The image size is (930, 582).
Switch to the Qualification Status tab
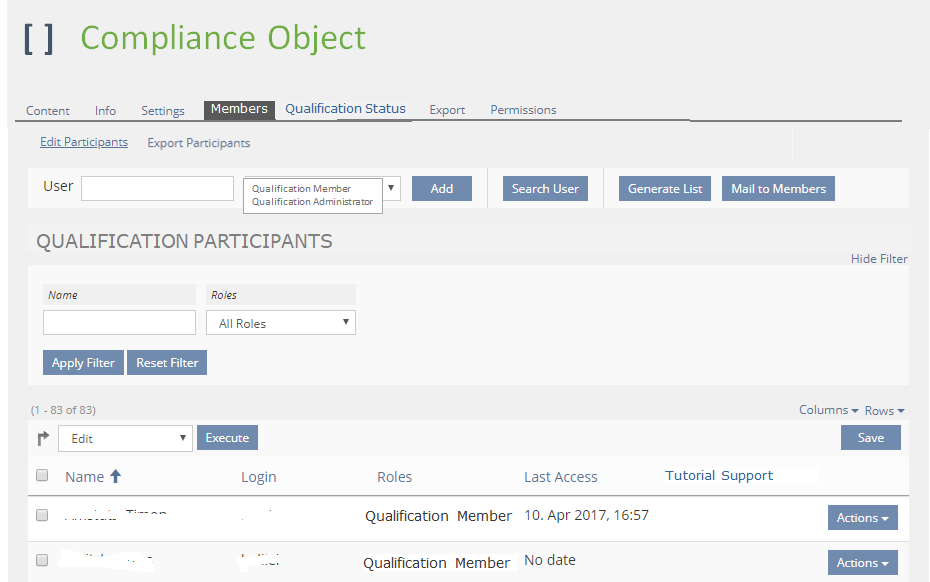(x=345, y=109)
